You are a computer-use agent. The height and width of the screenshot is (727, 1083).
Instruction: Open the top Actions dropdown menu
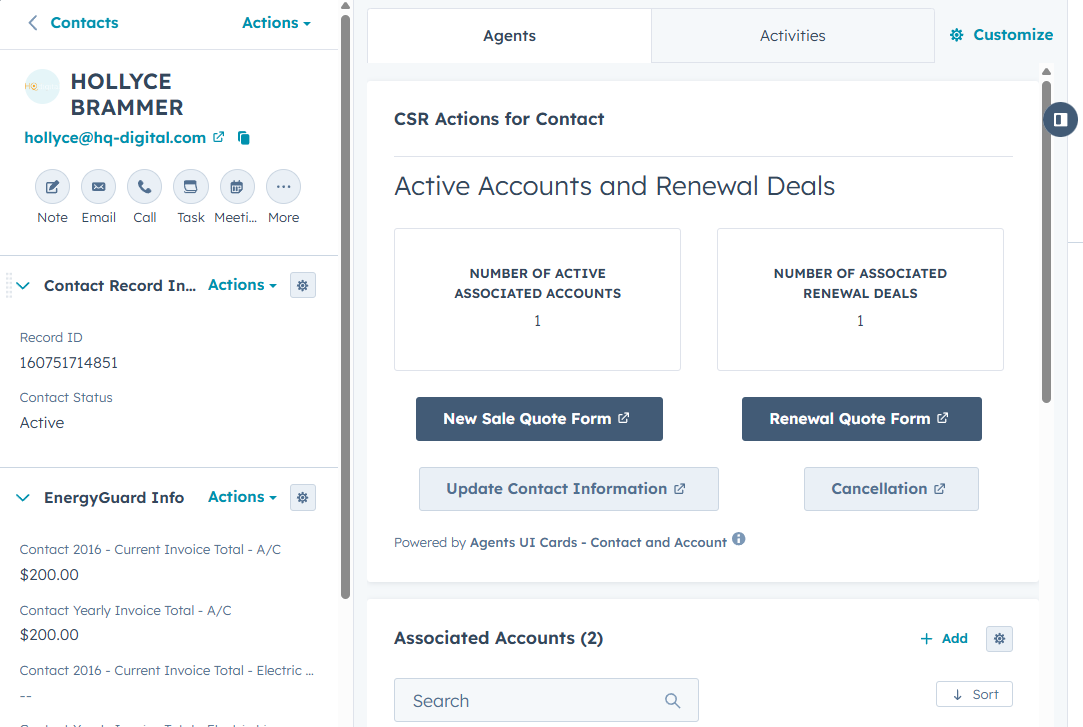[276, 23]
